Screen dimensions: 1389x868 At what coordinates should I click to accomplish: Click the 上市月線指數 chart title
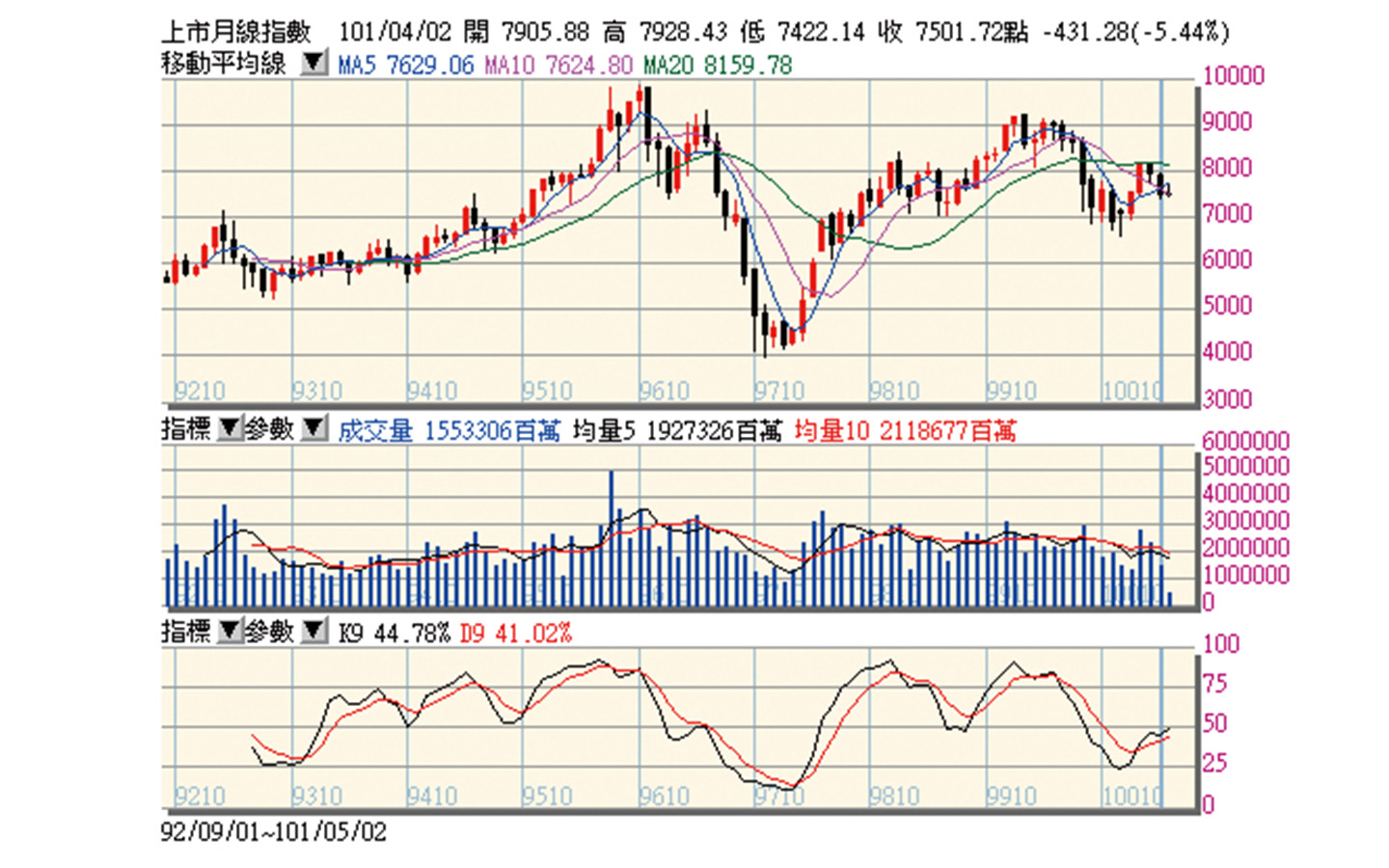pyautogui.click(x=235, y=32)
